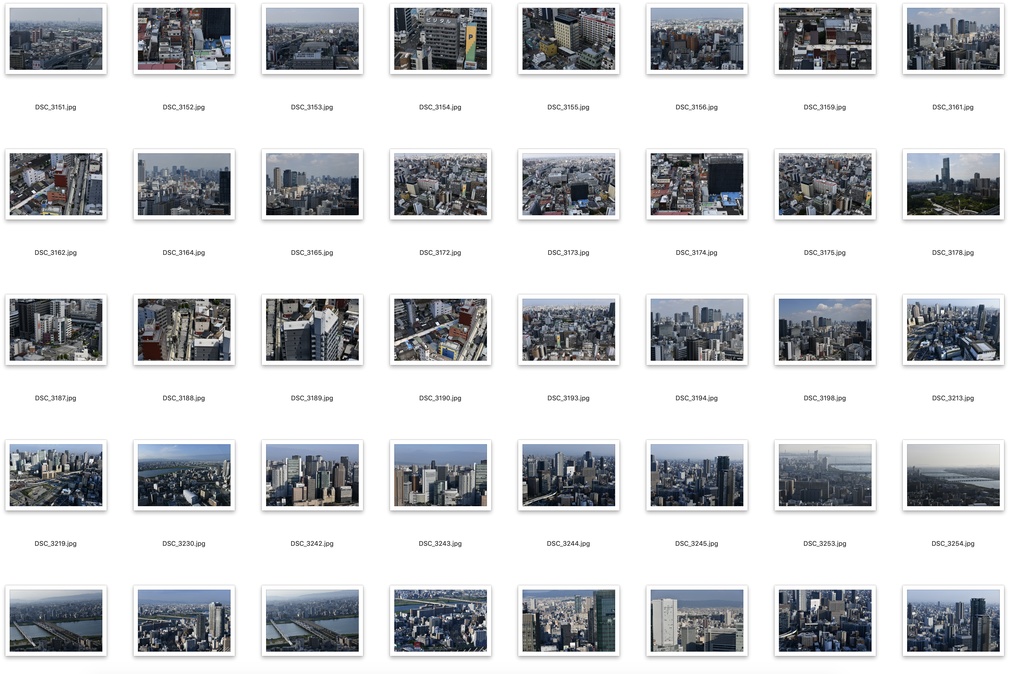The image size is (1024, 674).
Task: Select the hazy skyline photo DSC_3254.jpg
Action: [x=952, y=475]
